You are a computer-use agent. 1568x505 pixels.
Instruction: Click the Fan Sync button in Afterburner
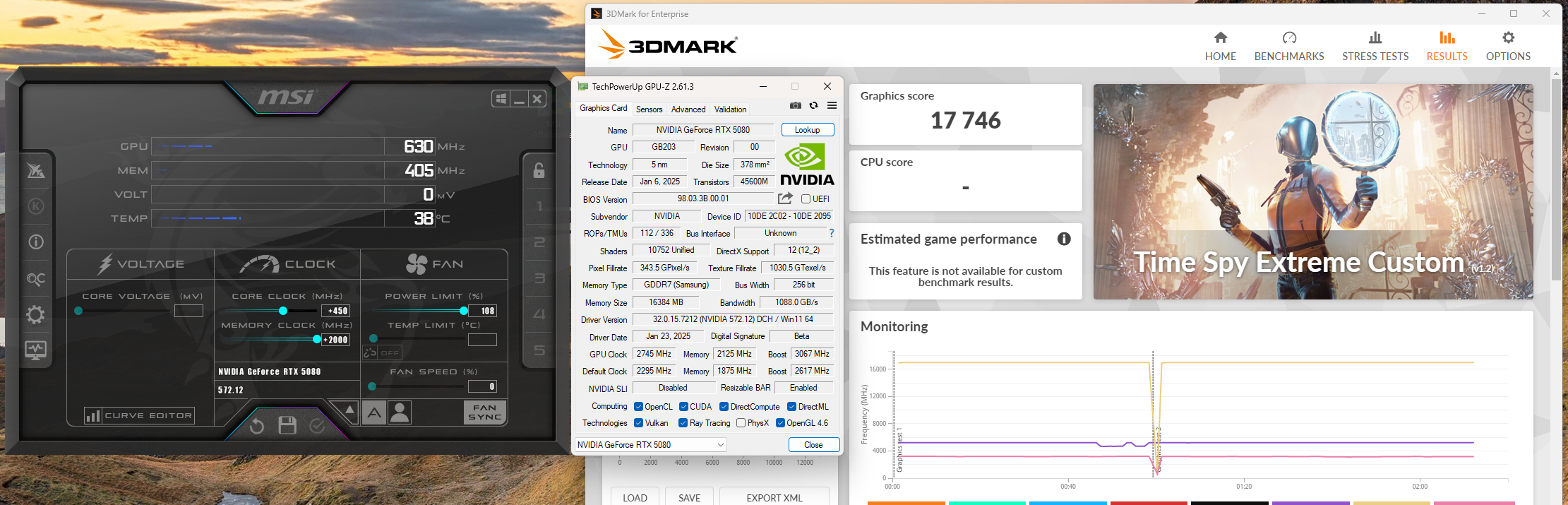point(485,412)
